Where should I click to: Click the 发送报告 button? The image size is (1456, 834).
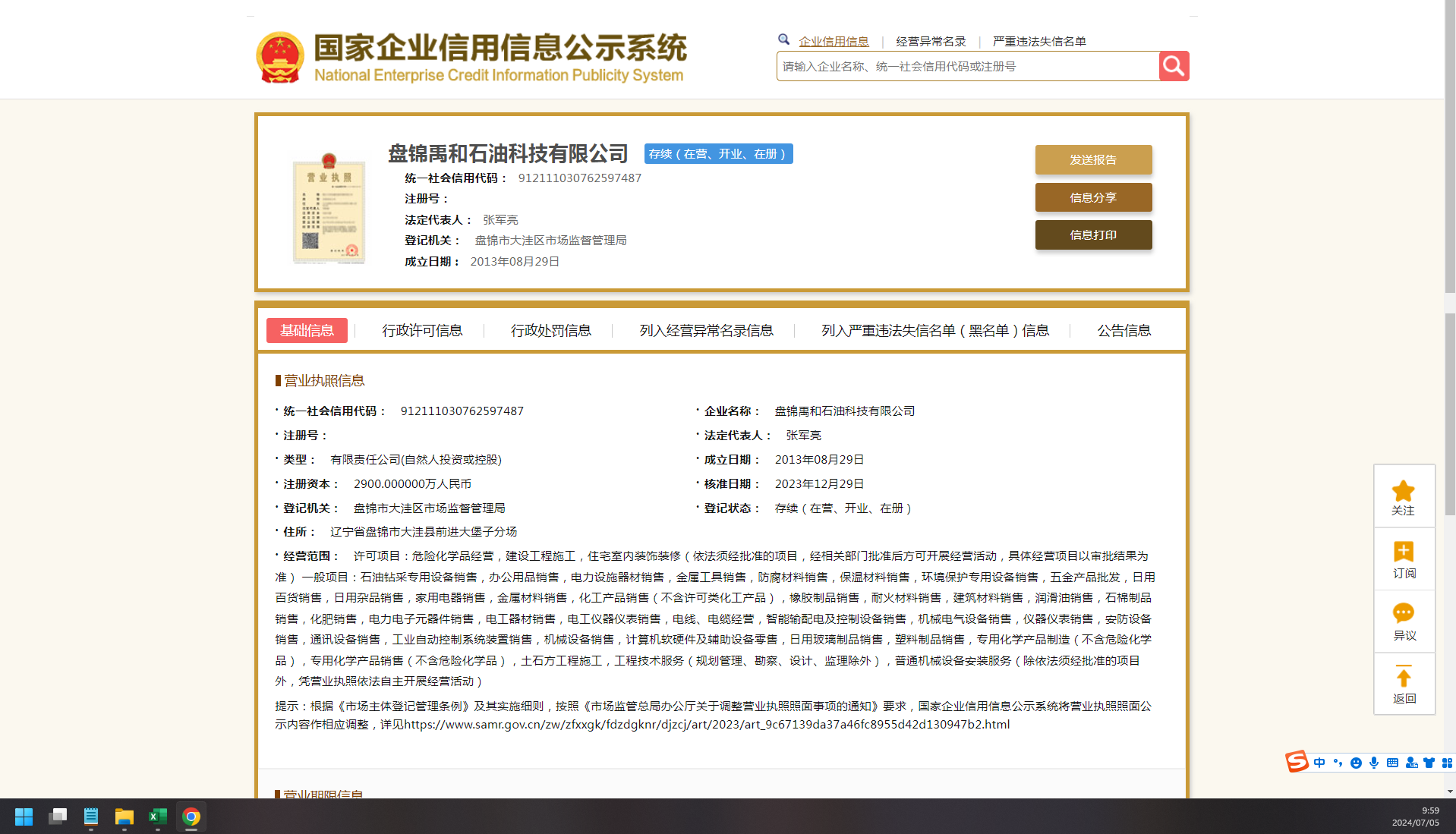tap(1093, 159)
